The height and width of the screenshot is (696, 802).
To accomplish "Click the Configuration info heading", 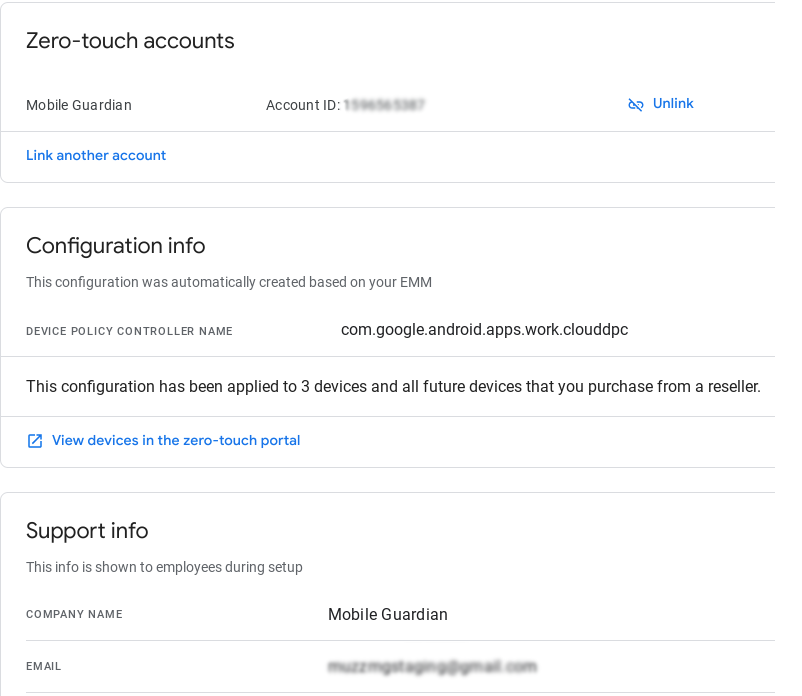I will coord(115,246).
